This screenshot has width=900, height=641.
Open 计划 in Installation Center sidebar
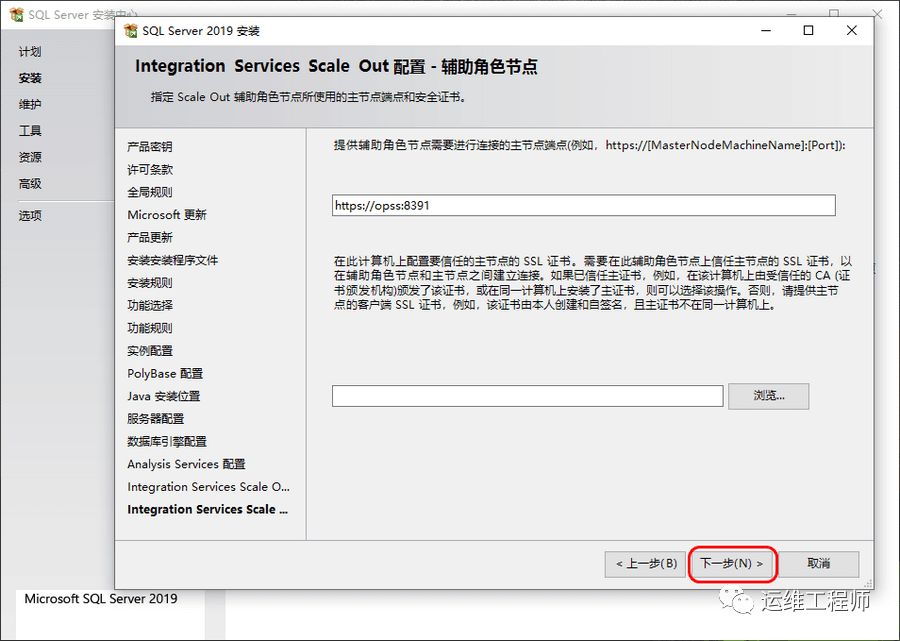(30, 52)
